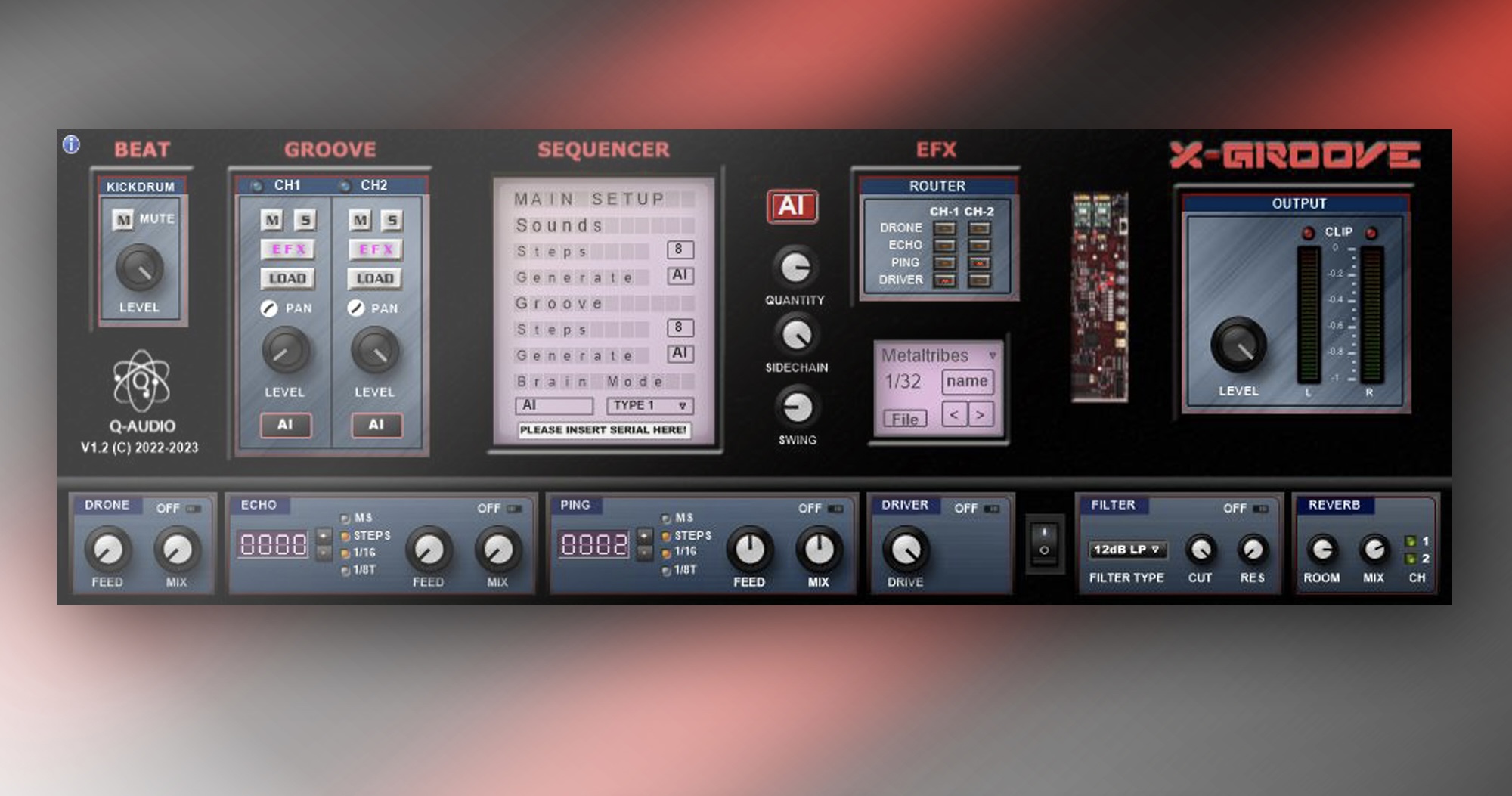
Task: Select the ECHO MS time mode
Action: [x=345, y=518]
